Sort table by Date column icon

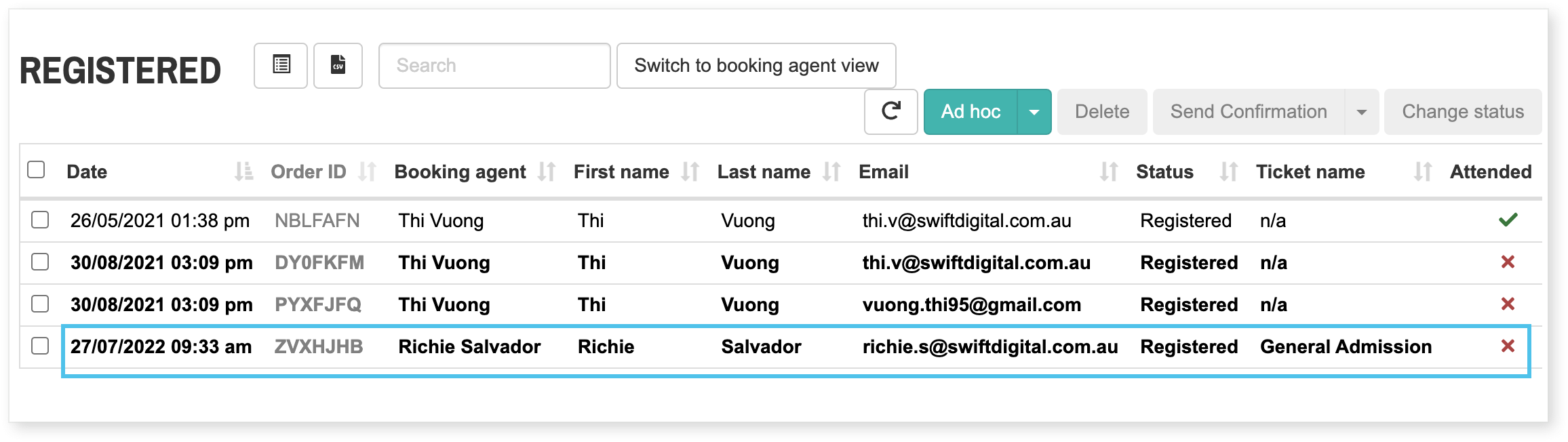[x=243, y=172]
